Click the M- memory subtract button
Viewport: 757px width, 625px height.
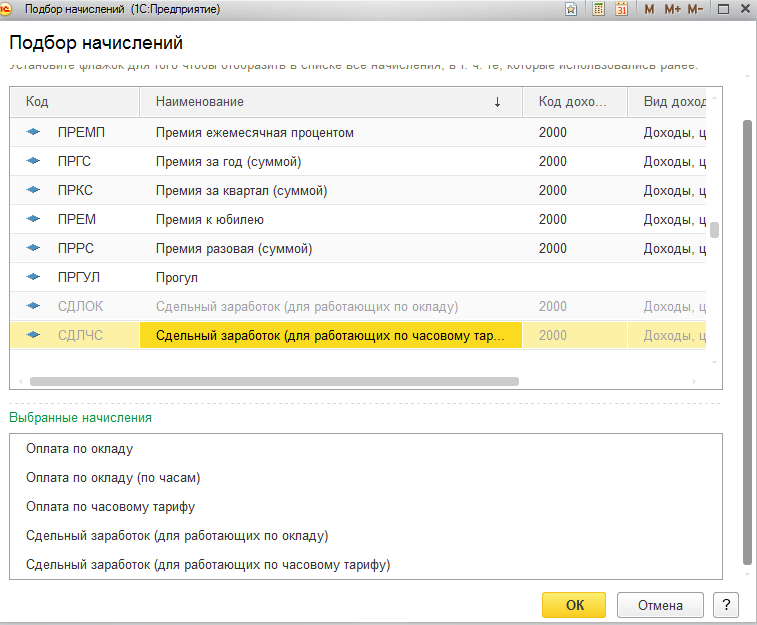coord(696,9)
